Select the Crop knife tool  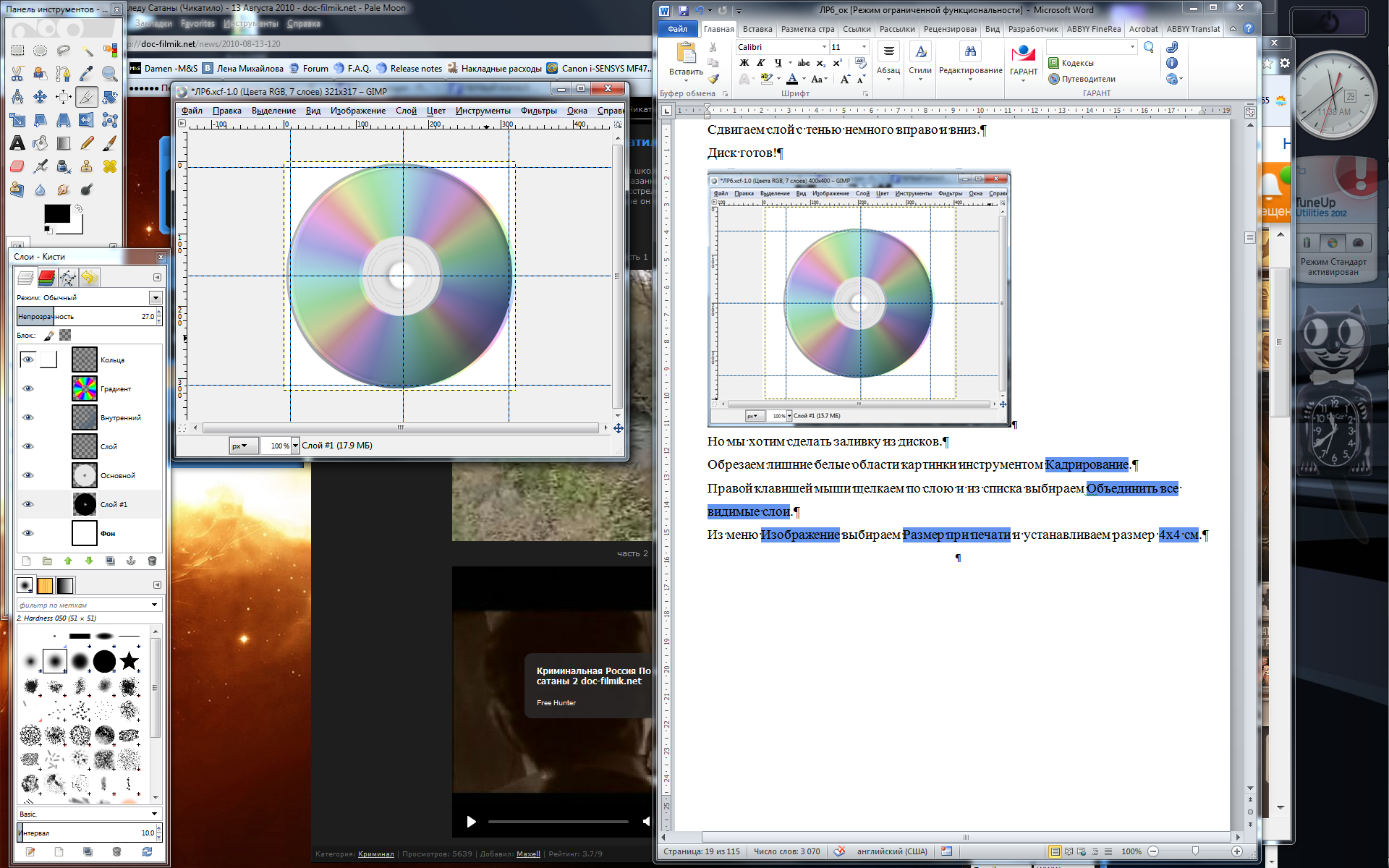[x=87, y=97]
